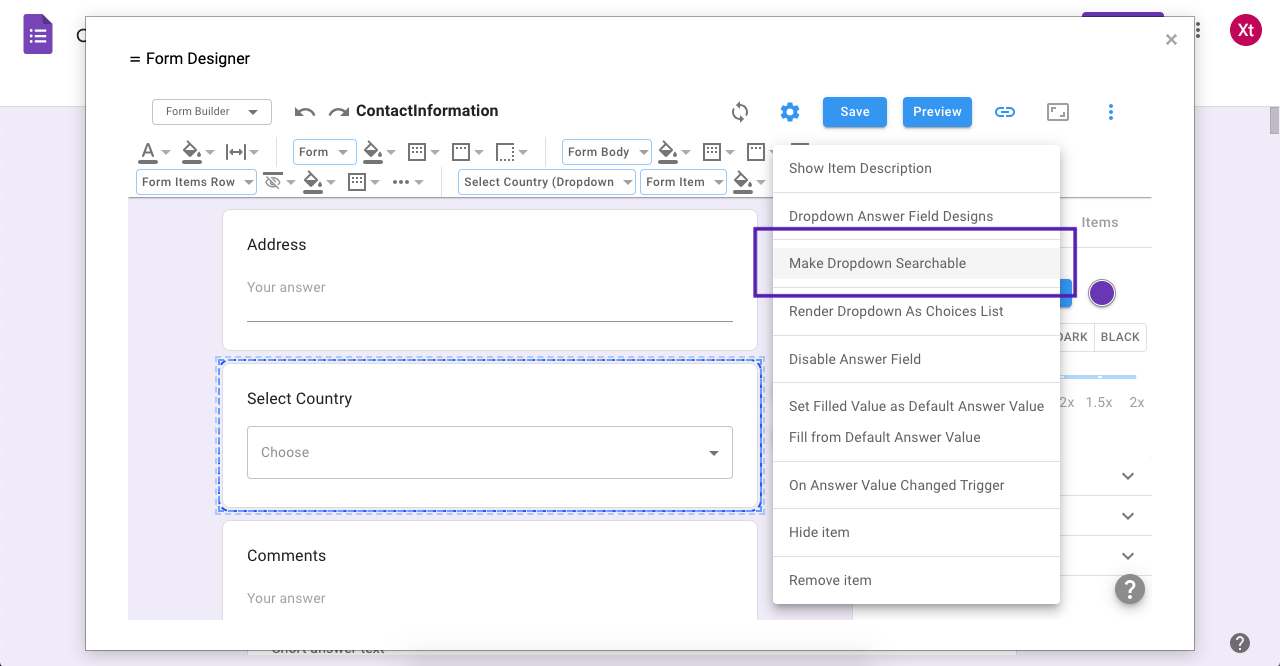
Task: Open the Form element dropdown
Action: (x=324, y=152)
